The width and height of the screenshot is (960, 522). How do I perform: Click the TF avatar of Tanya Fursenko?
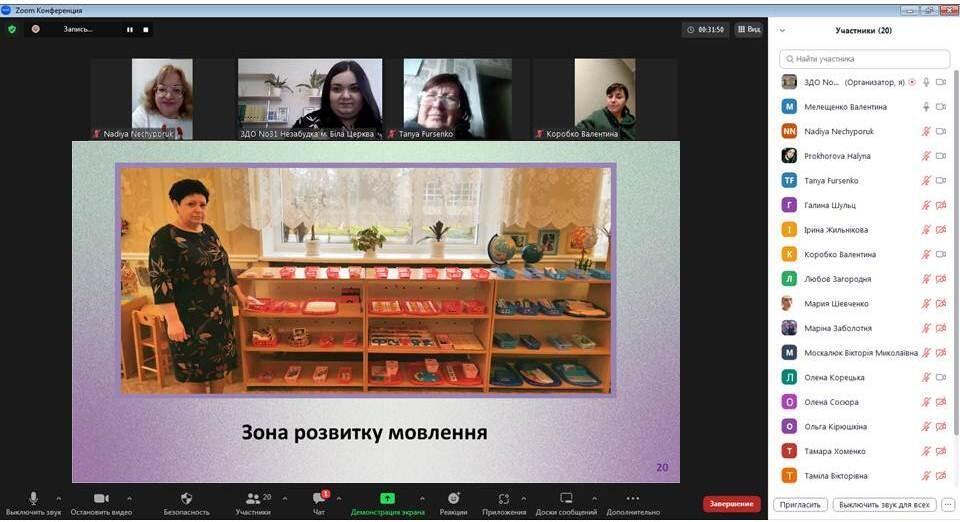(789, 180)
